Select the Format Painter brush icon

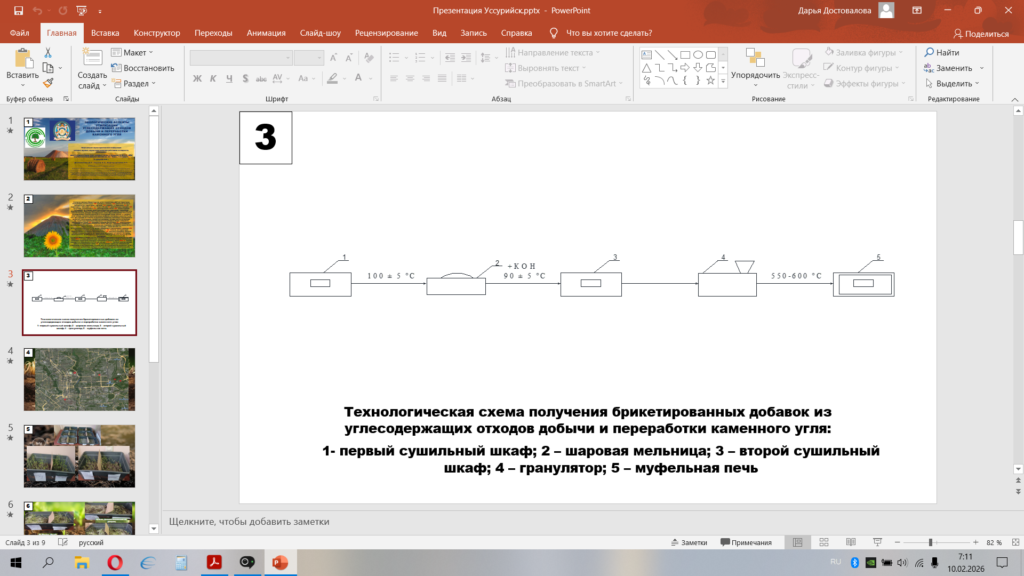(x=48, y=83)
